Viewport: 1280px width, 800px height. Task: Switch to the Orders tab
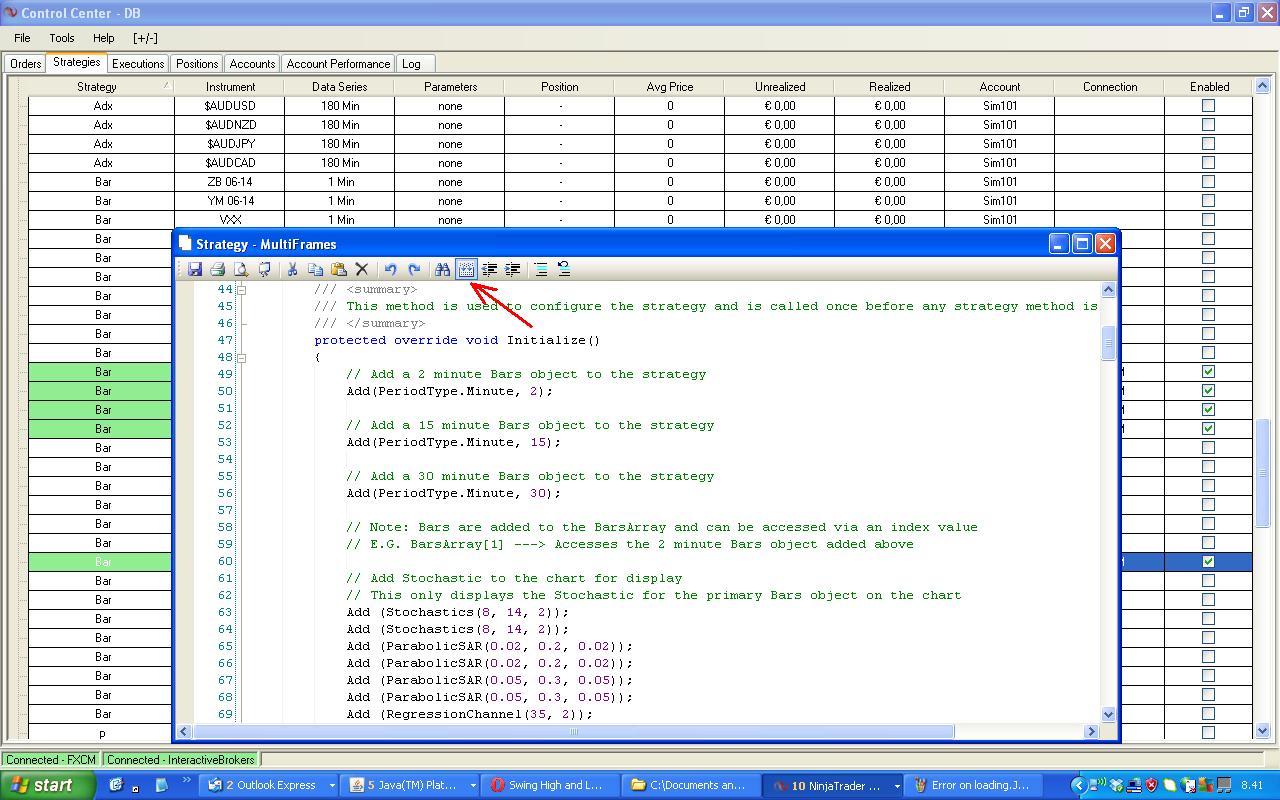[x=26, y=64]
